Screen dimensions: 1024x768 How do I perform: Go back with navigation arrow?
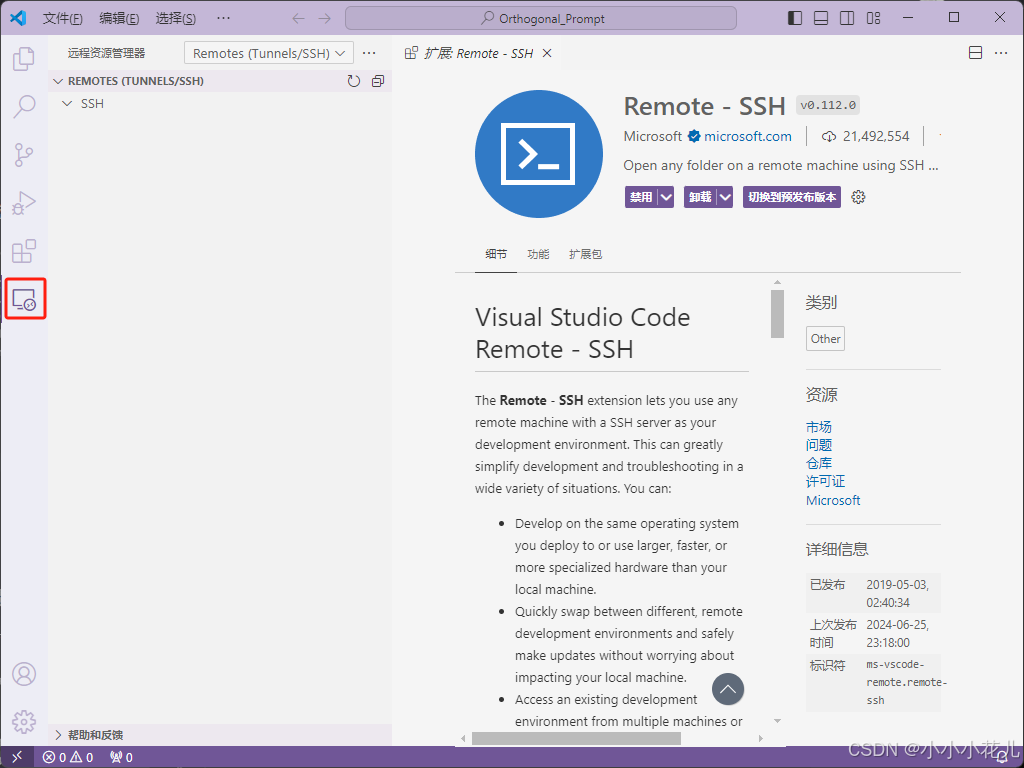coord(298,18)
